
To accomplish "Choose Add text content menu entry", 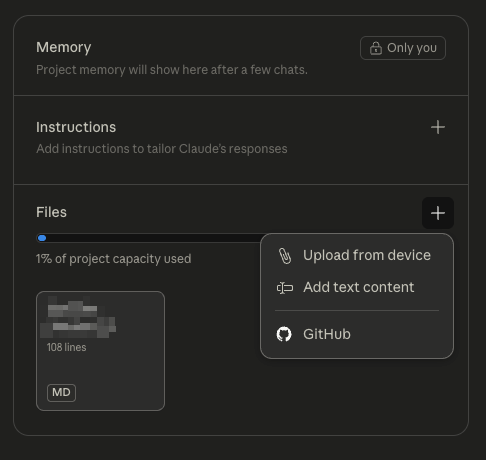I will click(357, 287).
